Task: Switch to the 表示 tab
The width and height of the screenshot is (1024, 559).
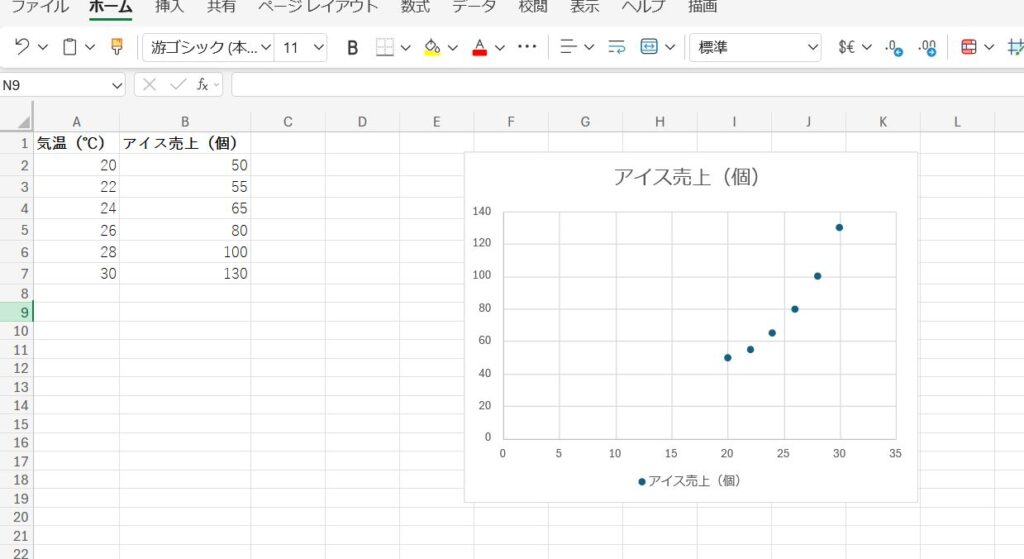Action: pyautogui.click(x=584, y=7)
